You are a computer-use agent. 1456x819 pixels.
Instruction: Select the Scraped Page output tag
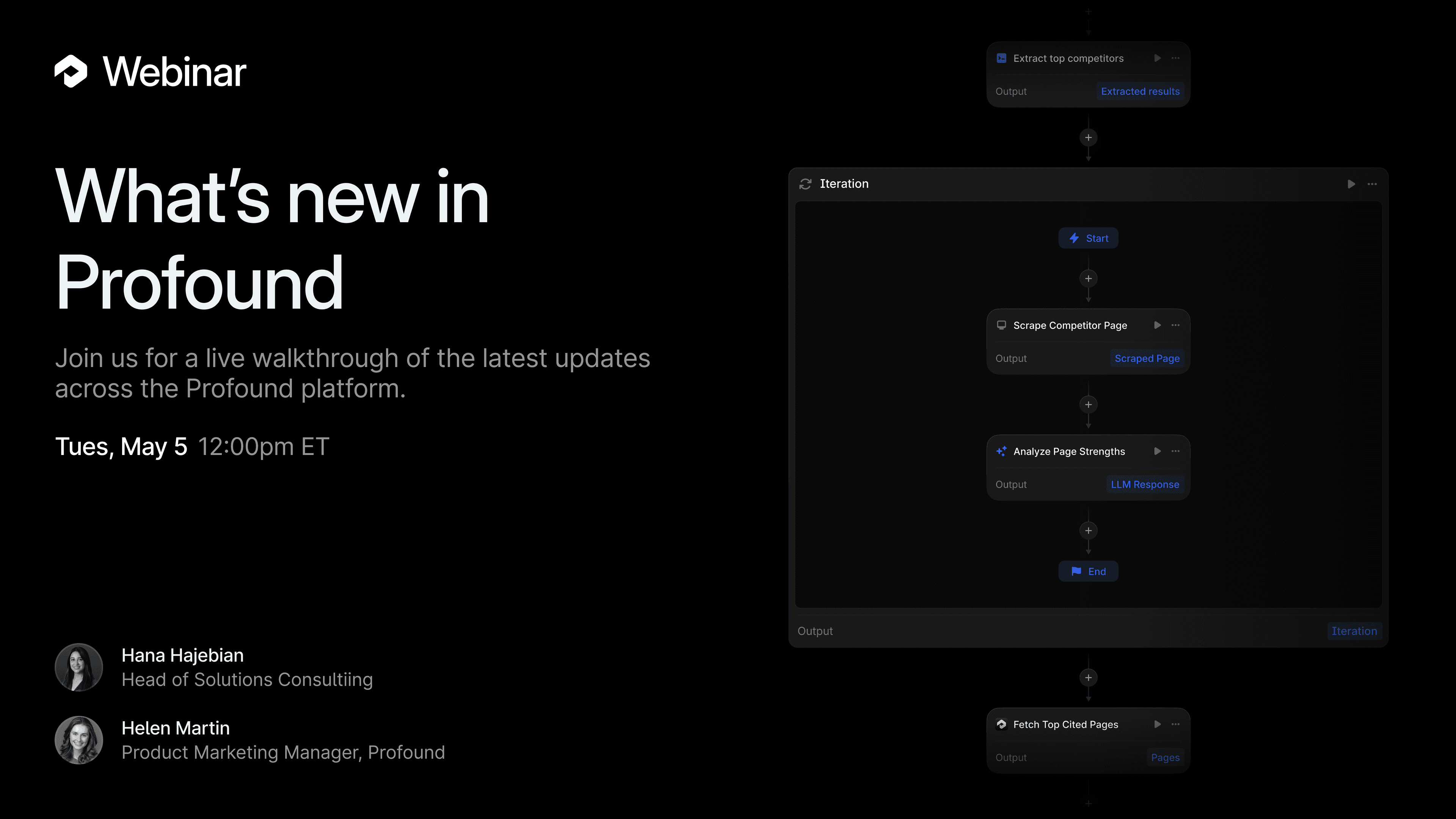(1147, 358)
